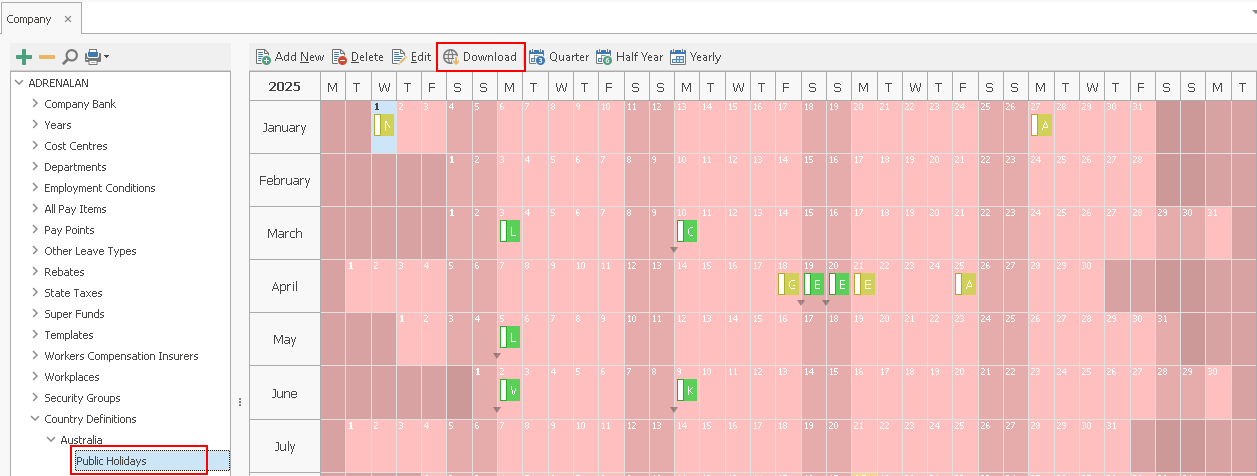Viewport: 1257px width, 476px height.
Task: Expand the Super Funds node
Action: click(35, 314)
